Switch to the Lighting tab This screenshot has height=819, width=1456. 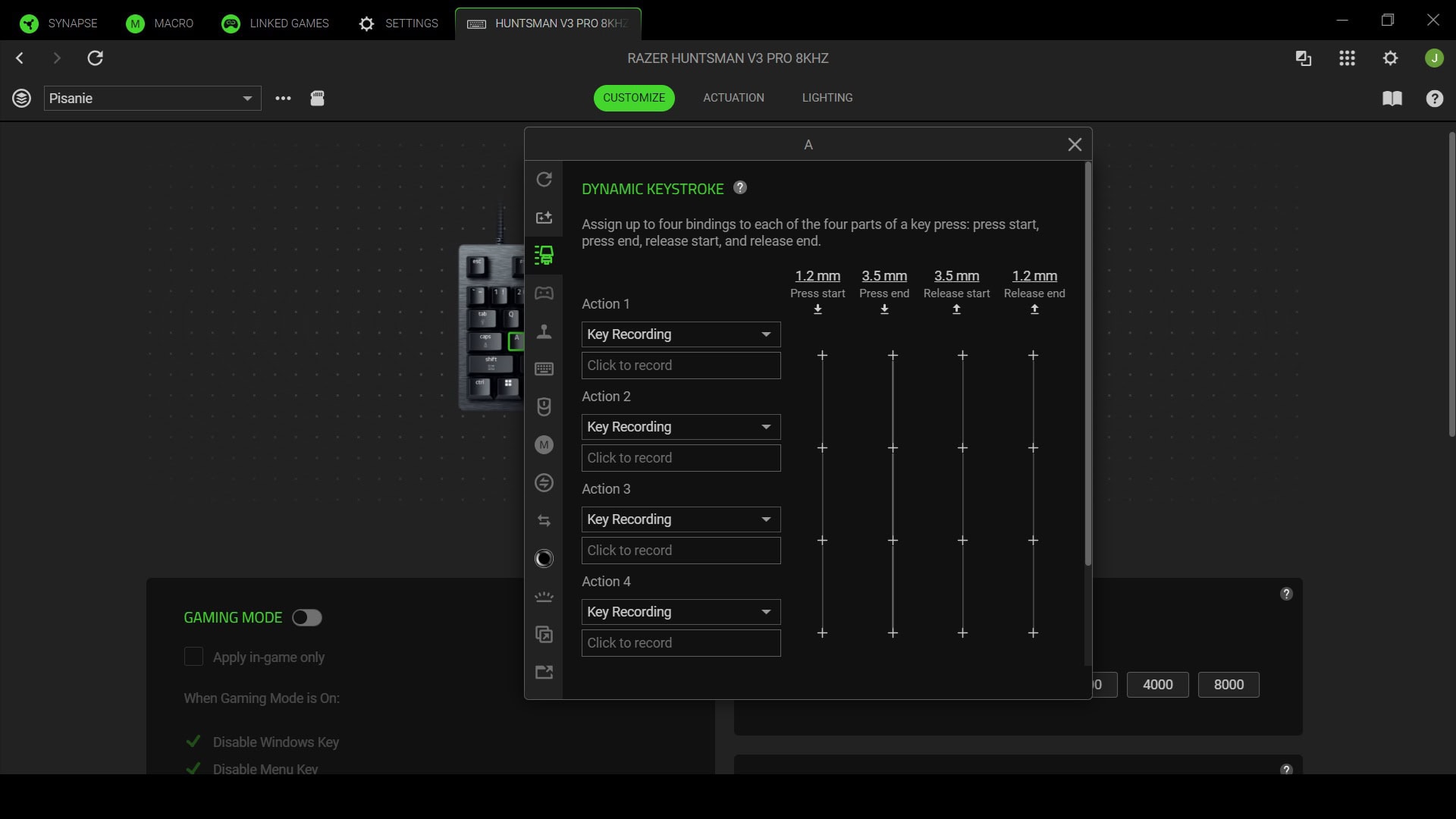(827, 97)
